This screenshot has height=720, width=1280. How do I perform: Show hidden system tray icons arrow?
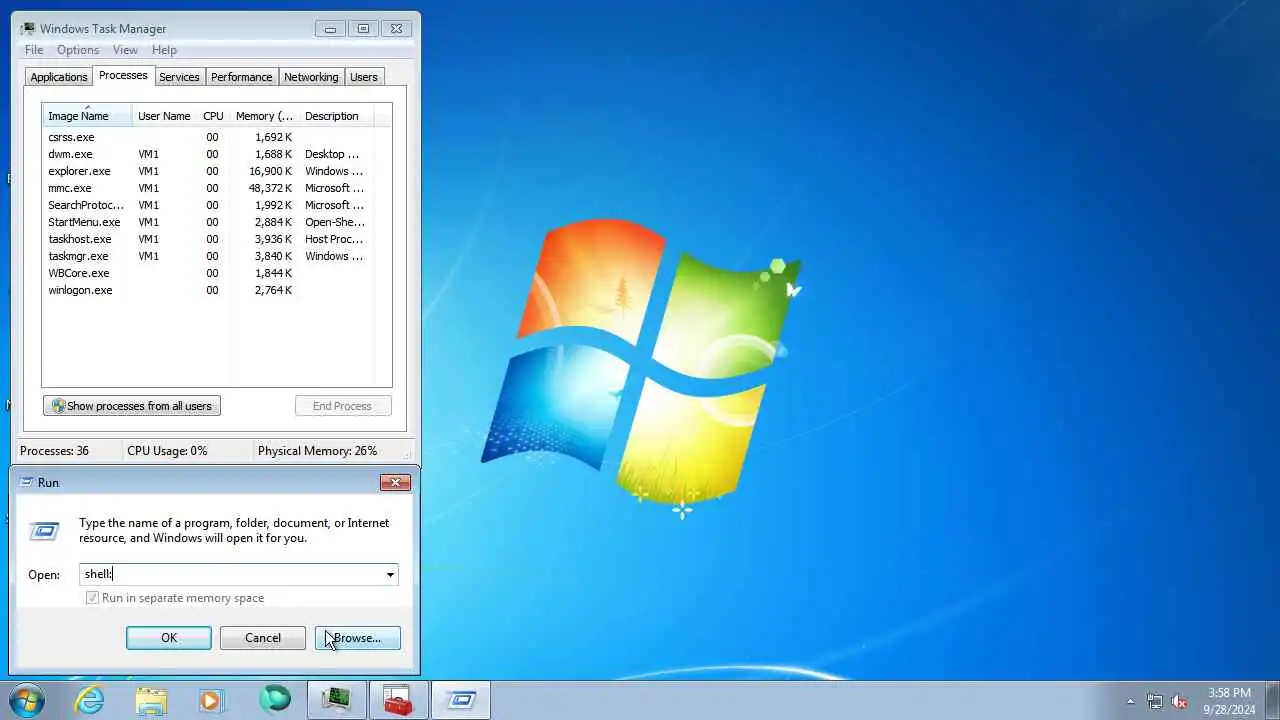pos(1131,701)
